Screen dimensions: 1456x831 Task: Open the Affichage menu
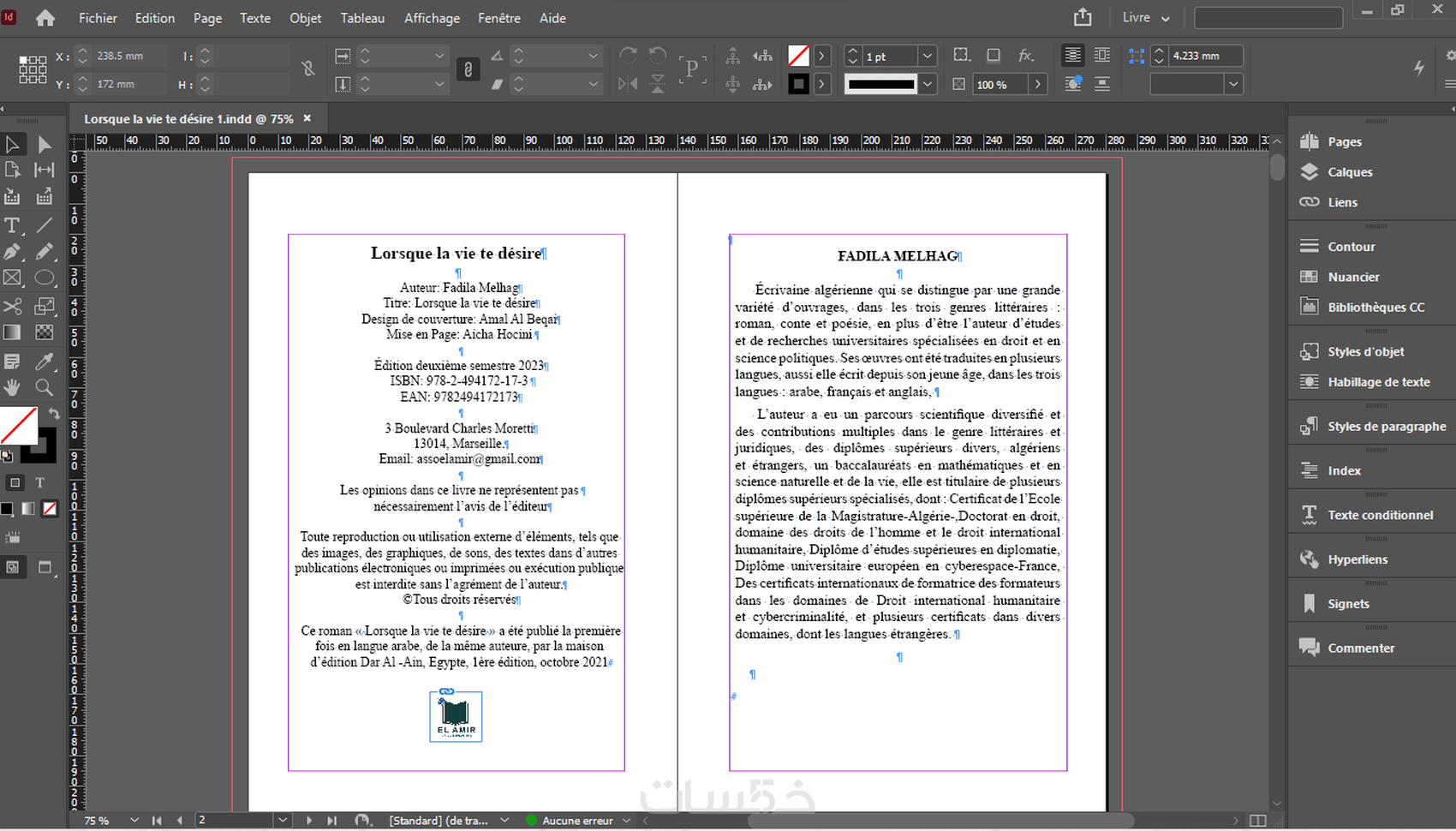(432, 18)
